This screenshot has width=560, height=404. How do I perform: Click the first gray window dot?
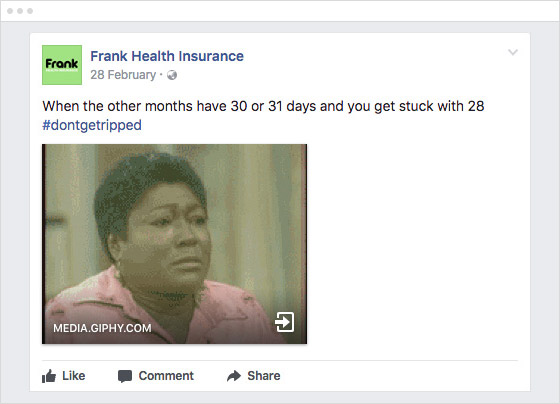click(10, 11)
